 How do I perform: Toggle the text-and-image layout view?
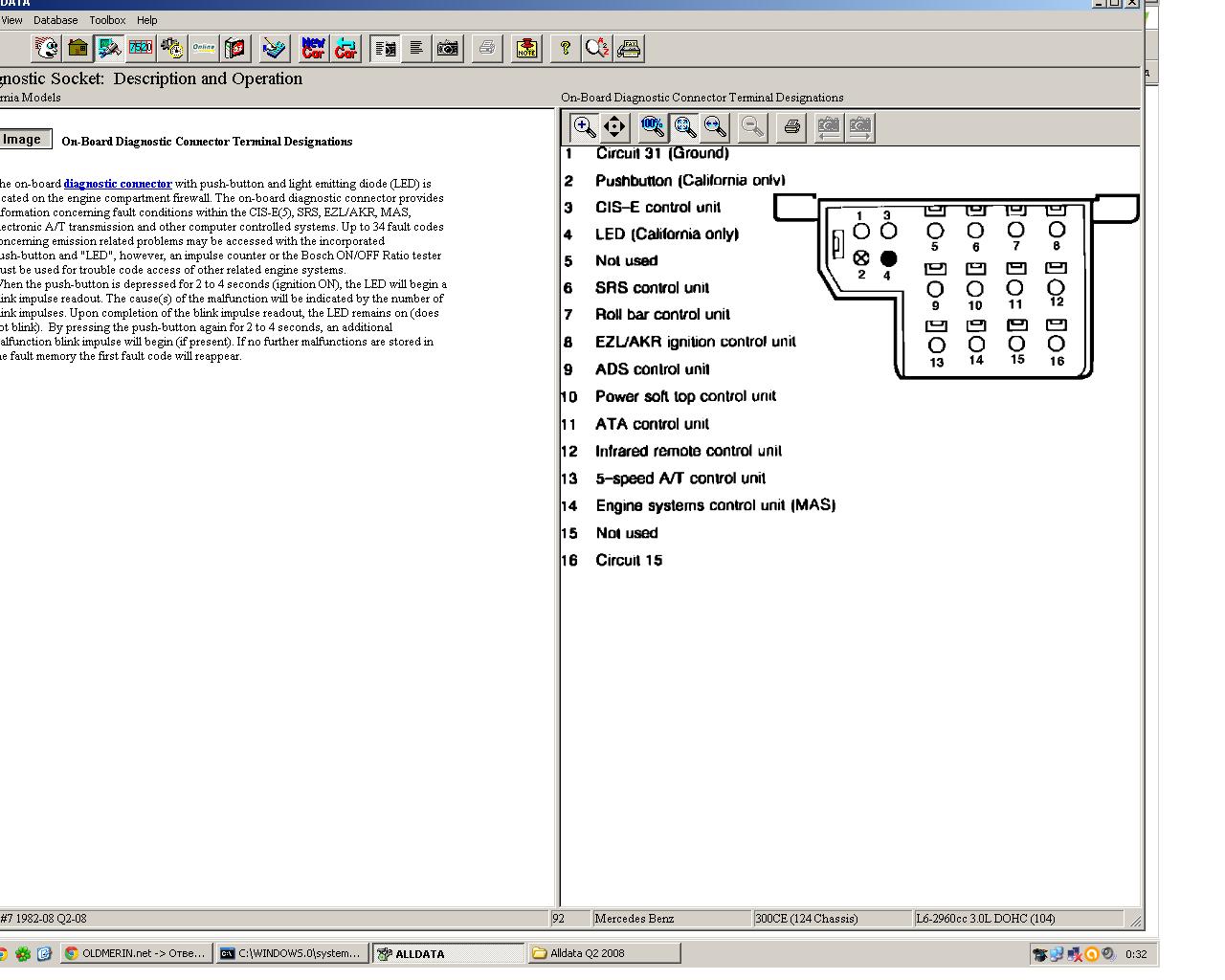[386, 48]
